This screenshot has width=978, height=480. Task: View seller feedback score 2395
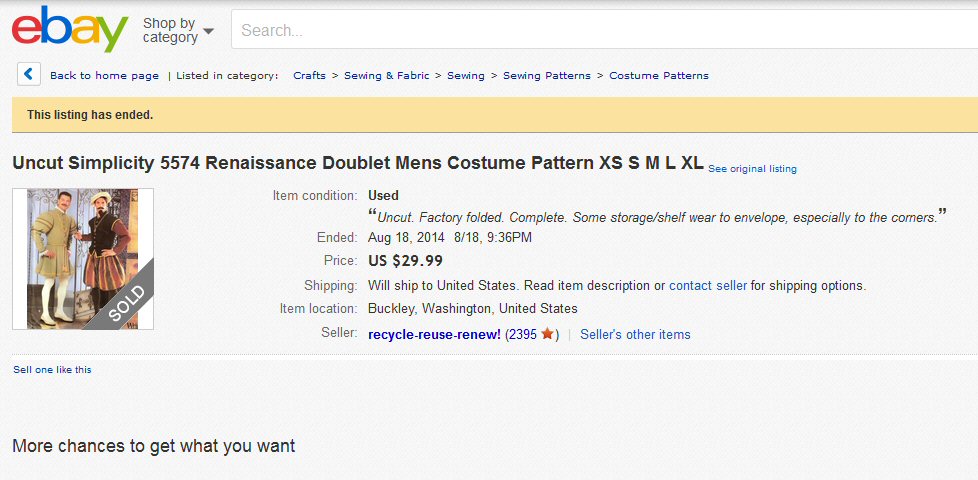click(523, 334)
